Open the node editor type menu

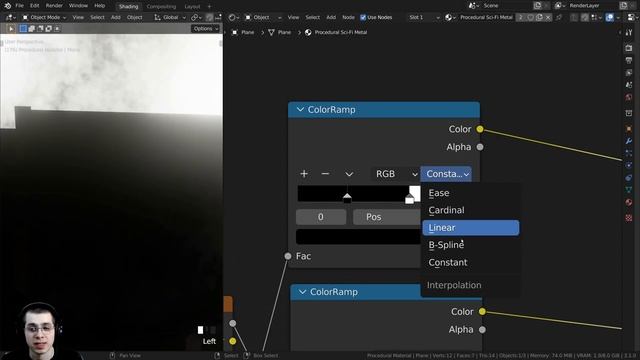click(x=233, y=17)
